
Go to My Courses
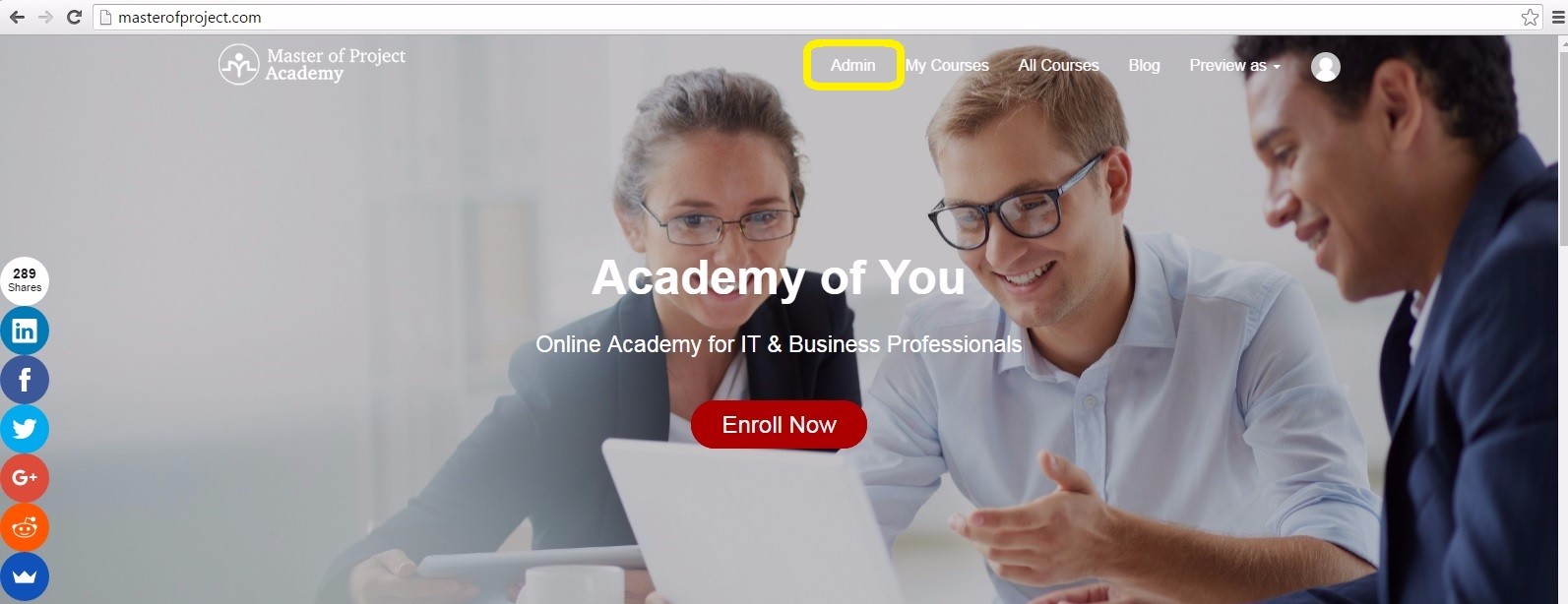947,66
